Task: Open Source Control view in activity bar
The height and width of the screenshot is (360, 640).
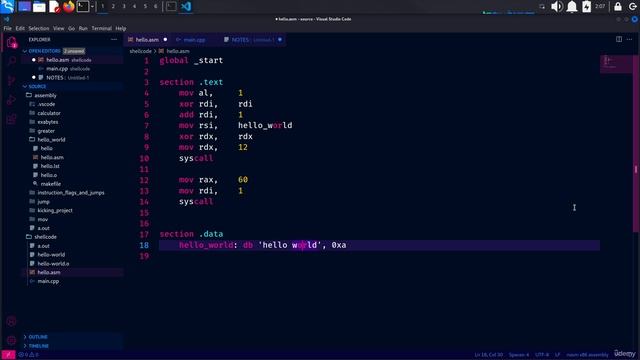Action: pyautogui.click(x=11, y=81)
